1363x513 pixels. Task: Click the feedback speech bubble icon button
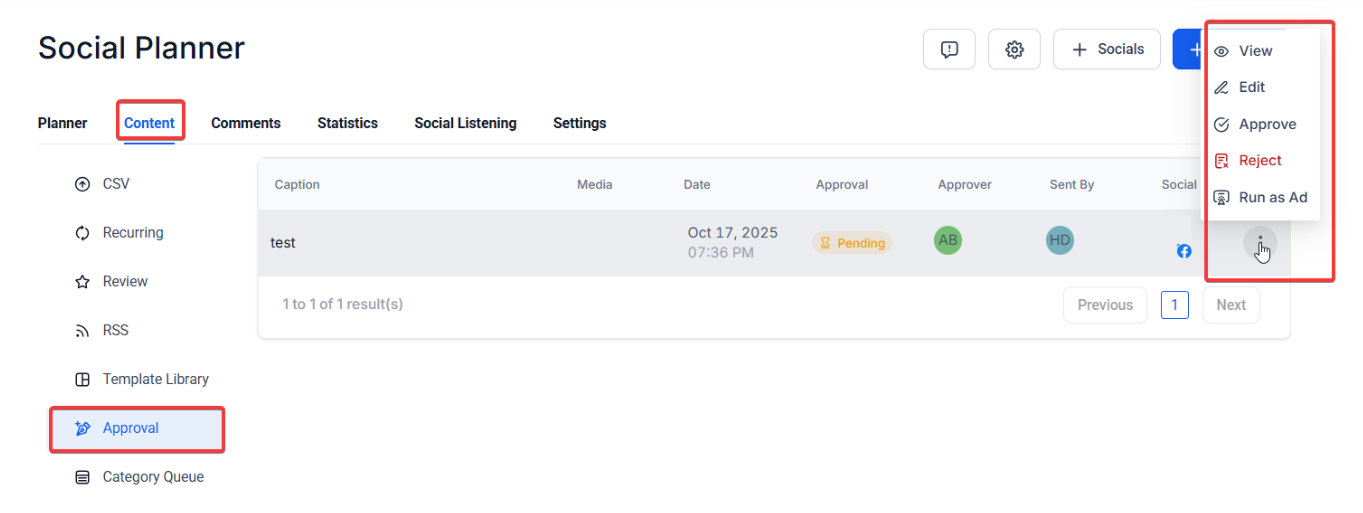(949, 49)
